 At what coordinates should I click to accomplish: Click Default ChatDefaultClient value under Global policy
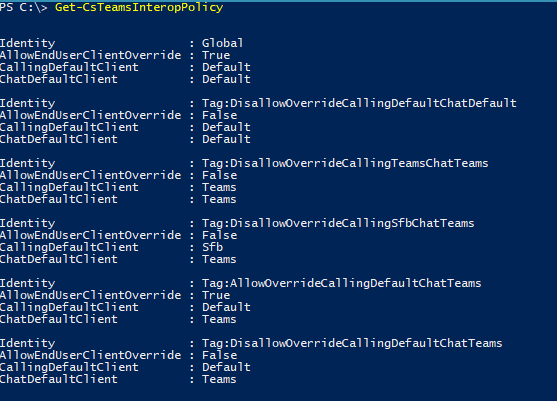[226, 79]
